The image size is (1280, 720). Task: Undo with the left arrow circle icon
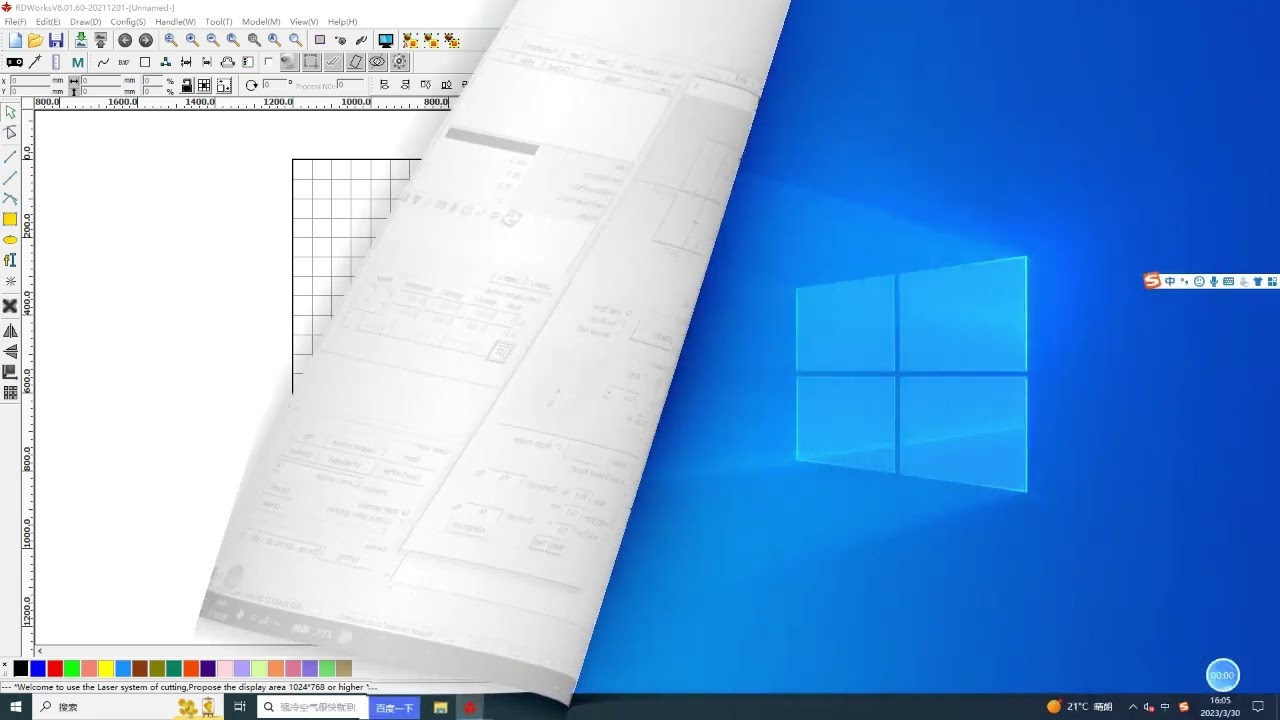pos(125,40)
